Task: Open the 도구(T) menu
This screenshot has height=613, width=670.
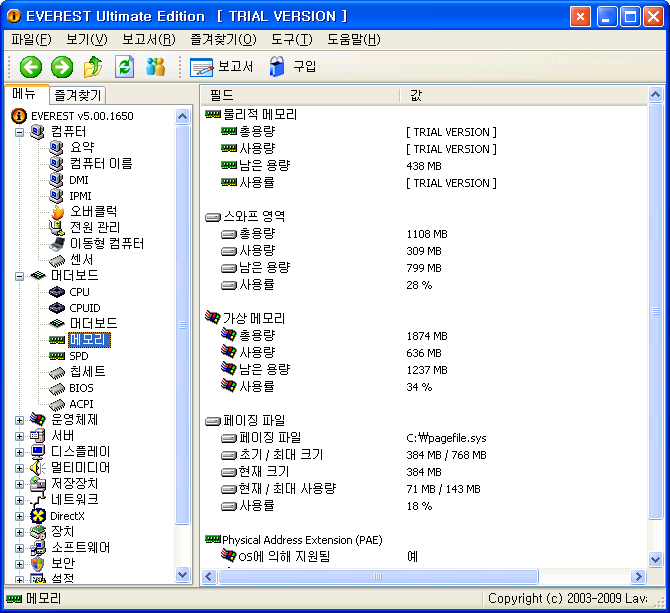Action: [x=292, y=40]
